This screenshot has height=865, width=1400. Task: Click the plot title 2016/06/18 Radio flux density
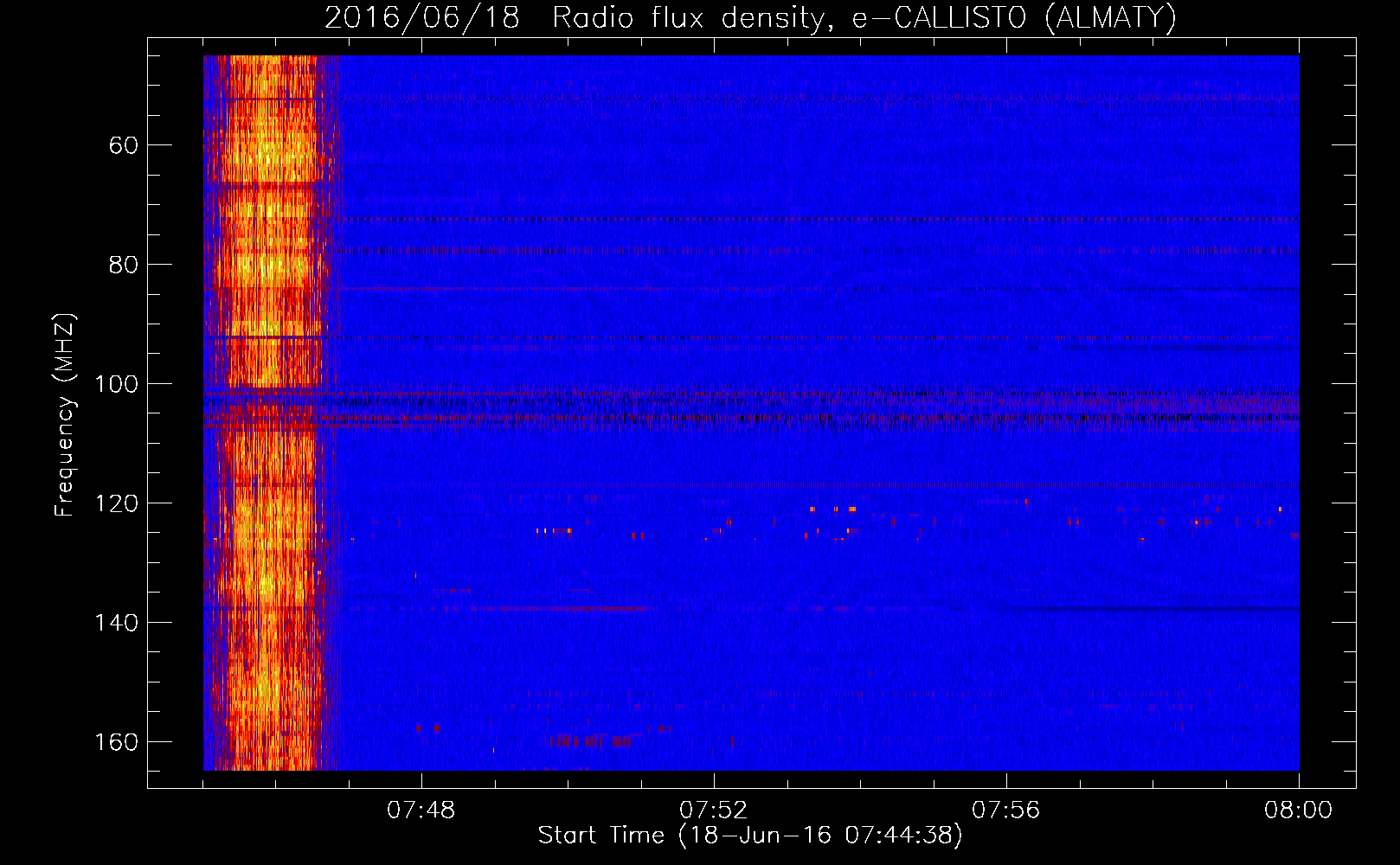750,17
